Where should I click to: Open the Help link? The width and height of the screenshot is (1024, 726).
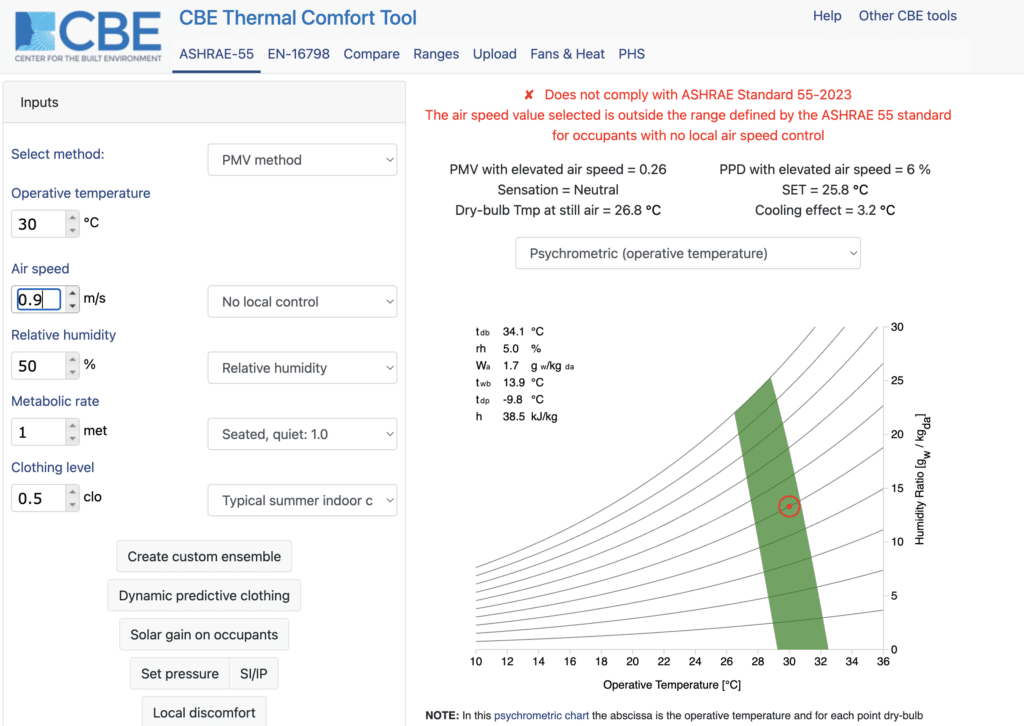[x=827, y=16]
